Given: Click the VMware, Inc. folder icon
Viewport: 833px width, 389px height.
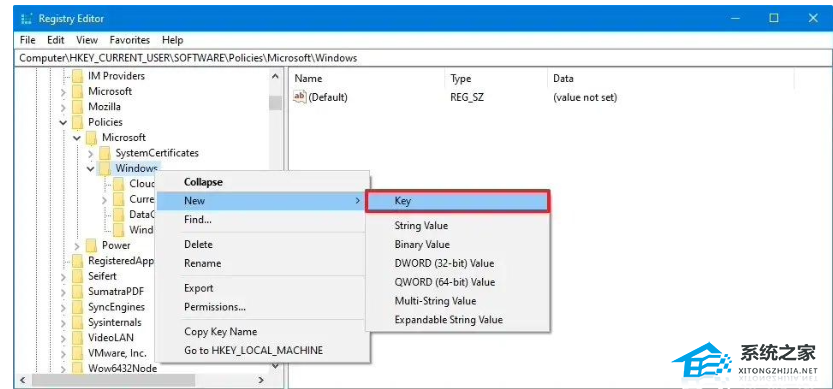Looking at the screenshot, I should (x=78, y=353).
